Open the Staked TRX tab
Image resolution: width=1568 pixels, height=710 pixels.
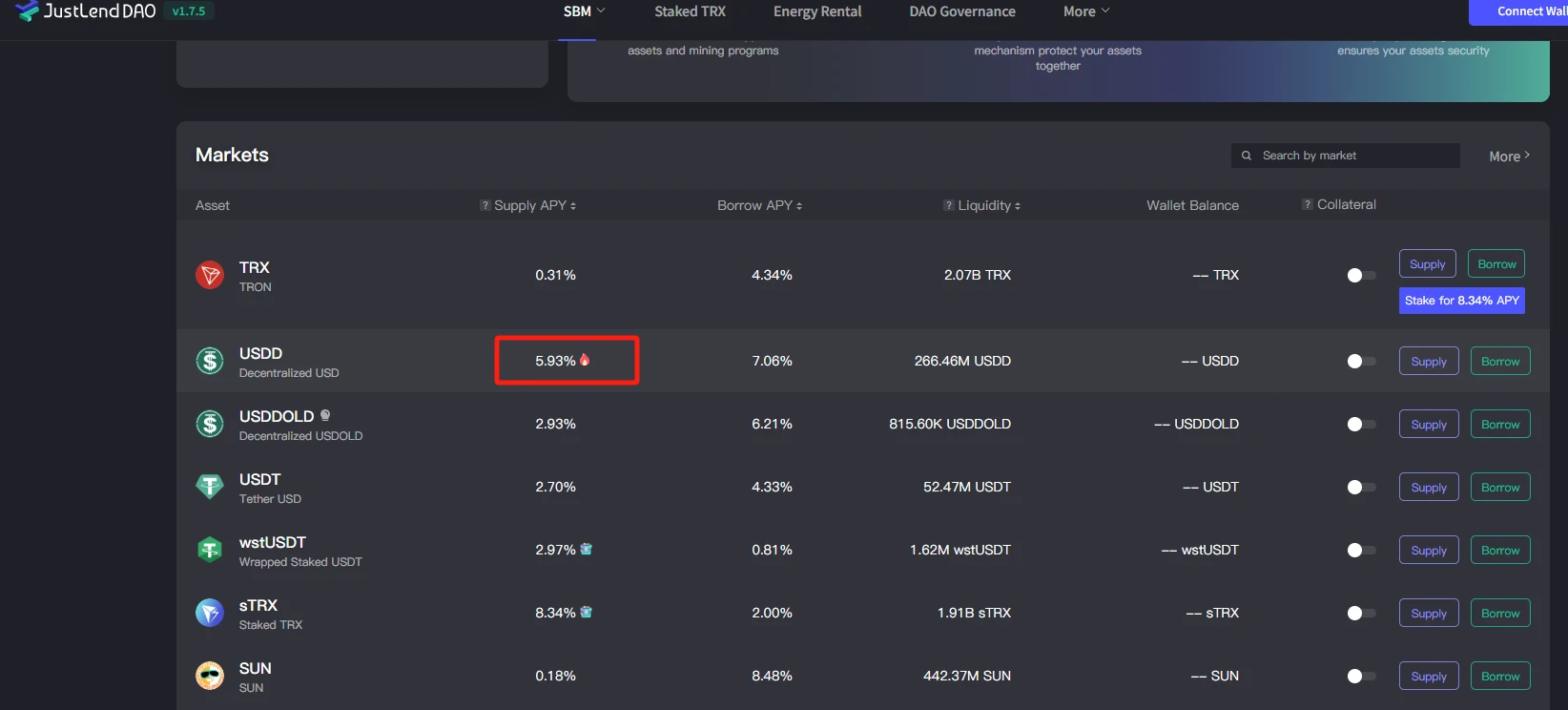[x=690, y=11]
